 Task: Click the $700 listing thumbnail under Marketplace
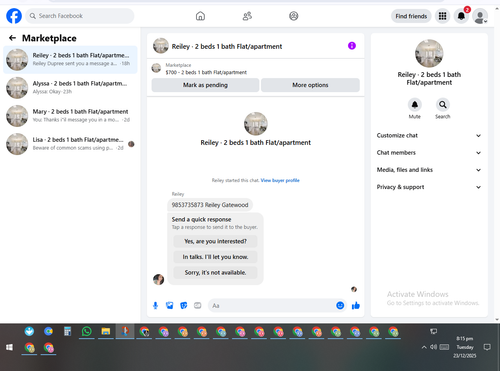[x=156, y=68]
